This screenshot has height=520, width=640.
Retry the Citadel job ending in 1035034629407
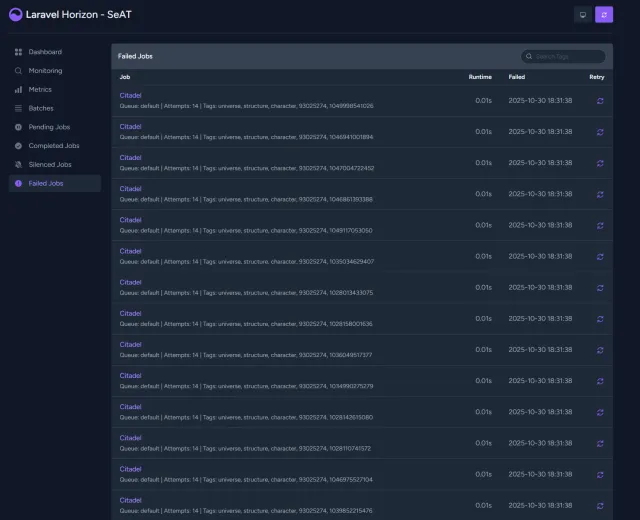point(600,256)
